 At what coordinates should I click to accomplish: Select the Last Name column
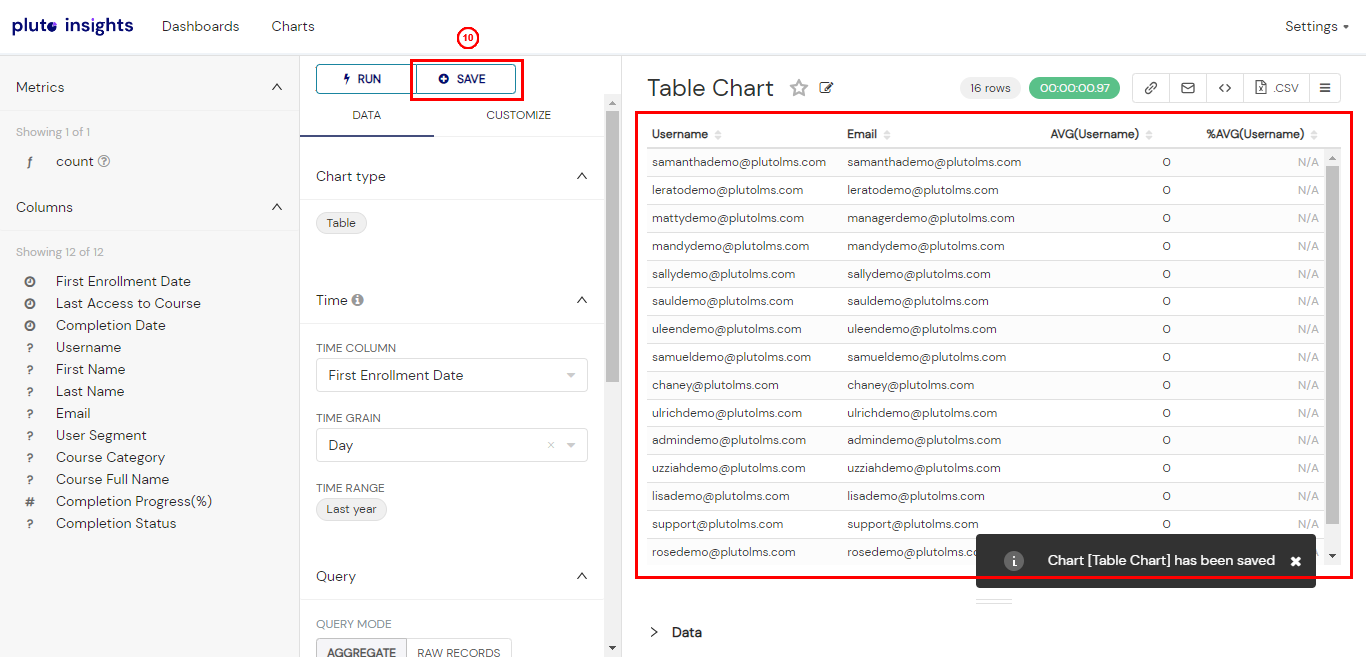[90, 391]
